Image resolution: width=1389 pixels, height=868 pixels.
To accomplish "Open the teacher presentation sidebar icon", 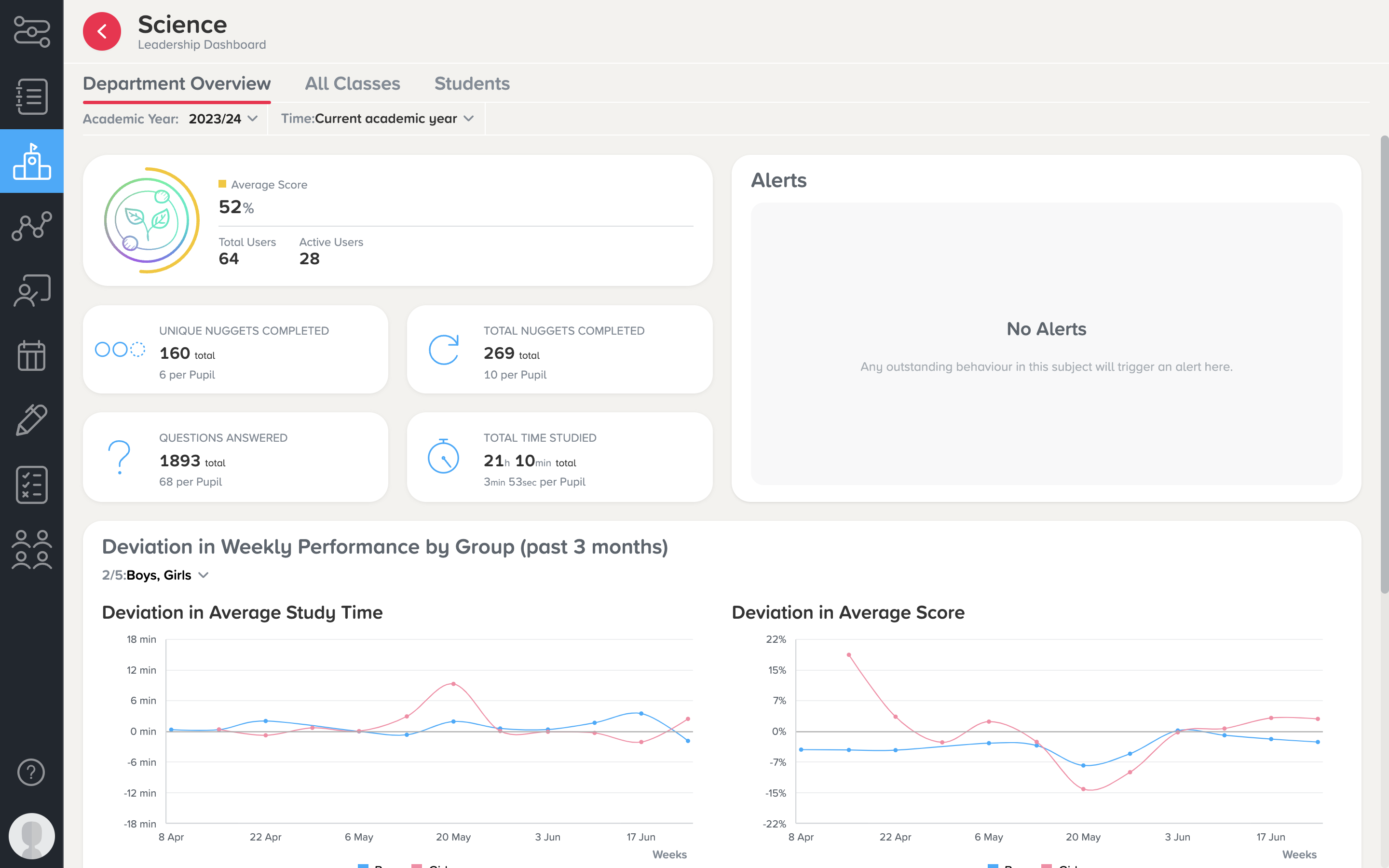I will point(31,290).
